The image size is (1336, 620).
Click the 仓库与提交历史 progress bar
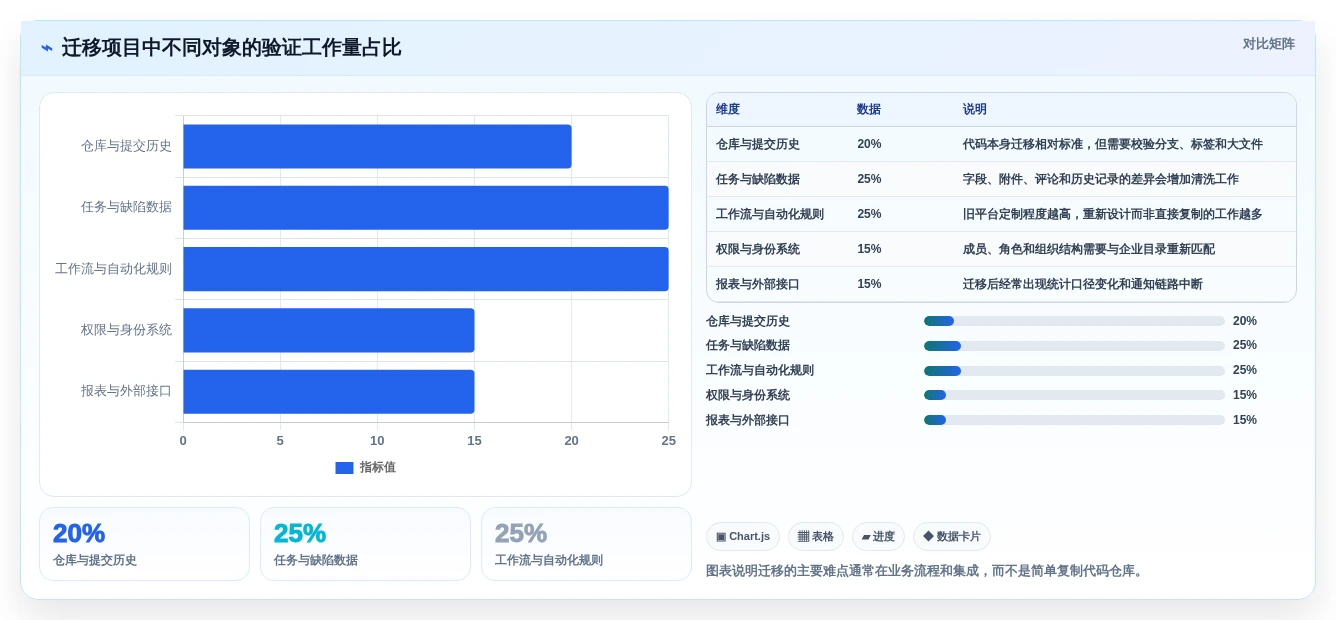pos(1074,321)
